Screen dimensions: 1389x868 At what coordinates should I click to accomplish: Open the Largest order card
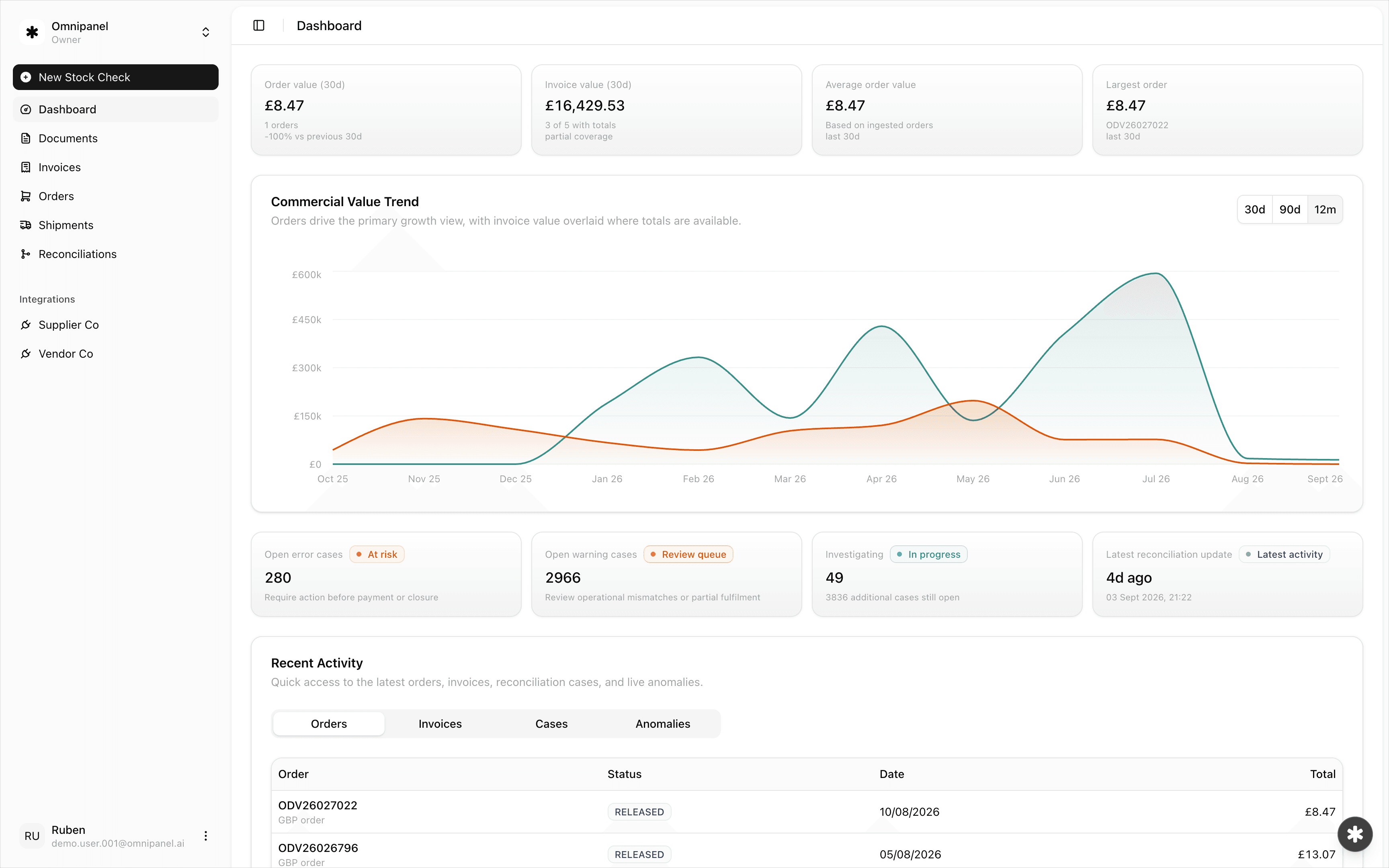point(1227,110)
